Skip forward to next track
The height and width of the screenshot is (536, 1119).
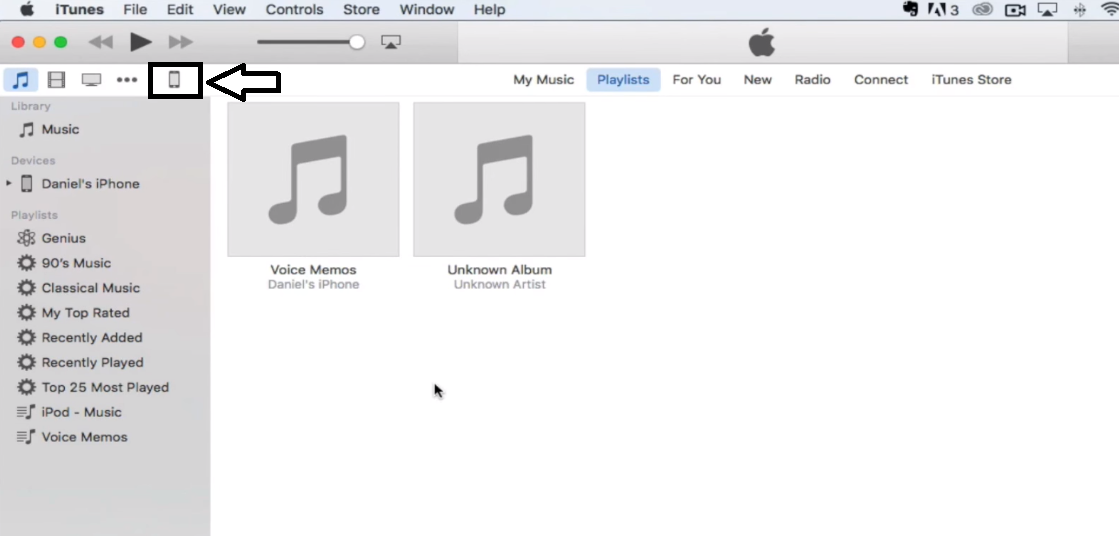coord(181,42)
